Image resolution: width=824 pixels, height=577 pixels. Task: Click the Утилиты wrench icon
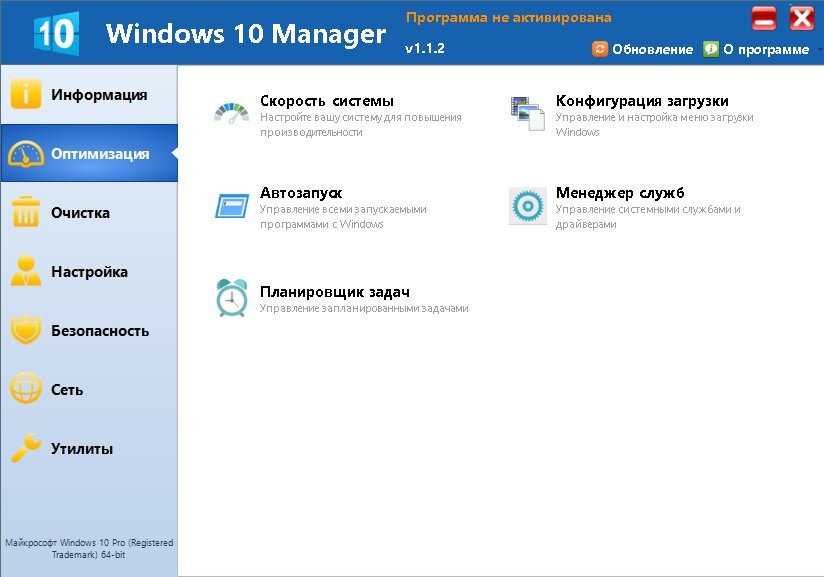click(26, 448)
